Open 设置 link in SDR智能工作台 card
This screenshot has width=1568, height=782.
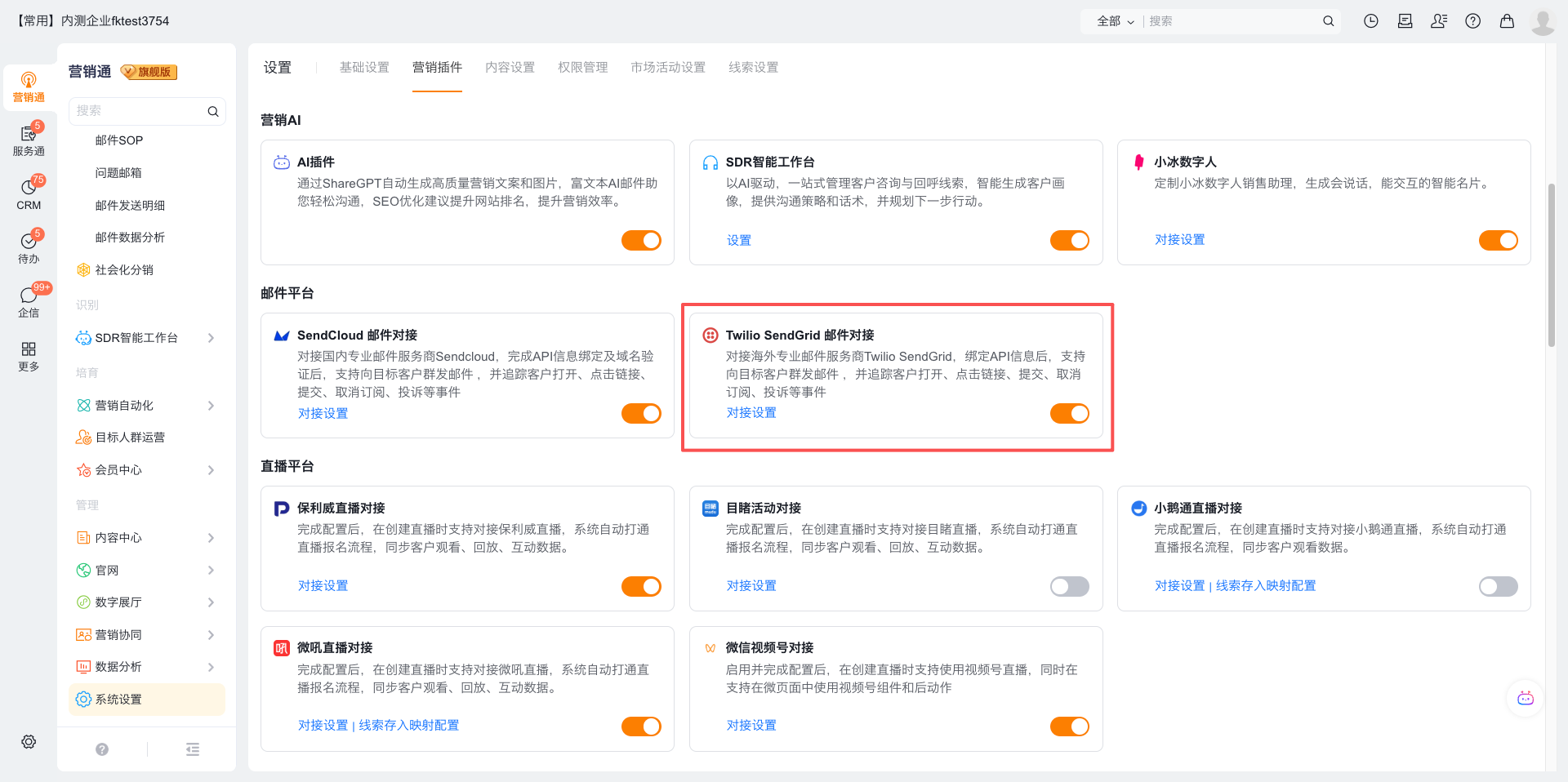[738, 241]
